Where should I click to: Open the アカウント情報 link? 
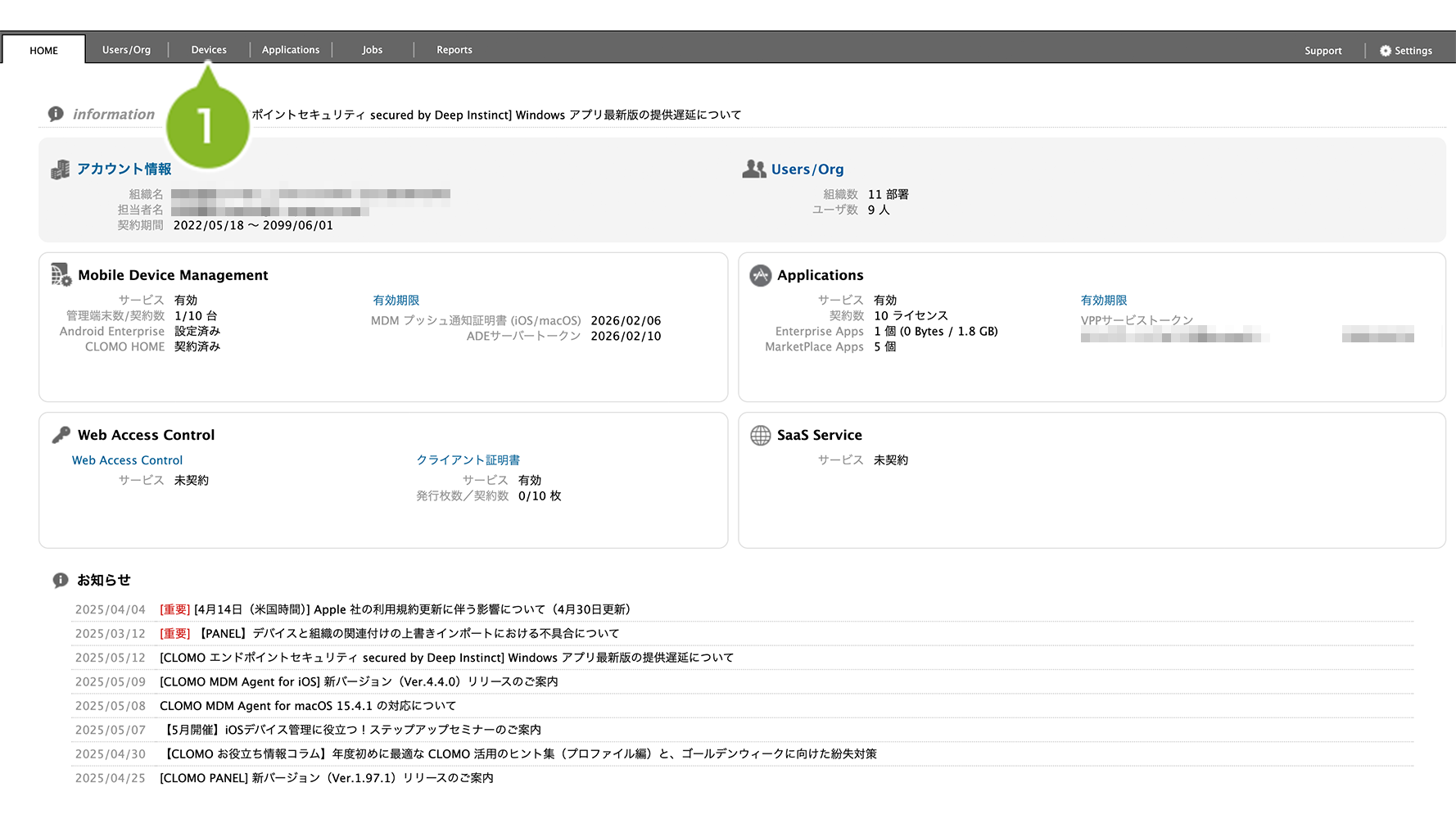click(124, 169)
